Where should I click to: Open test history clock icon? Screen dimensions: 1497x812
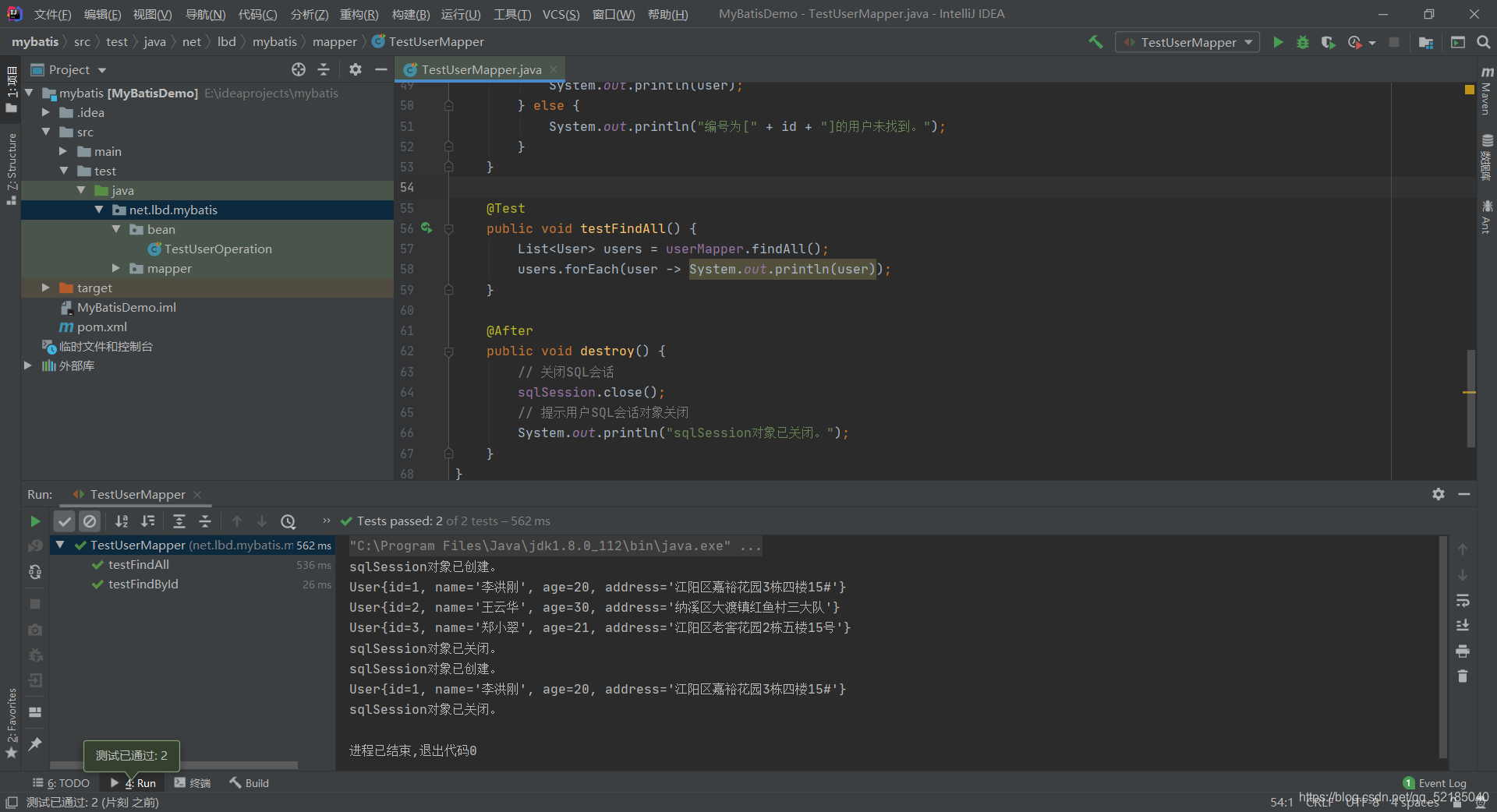288,521
